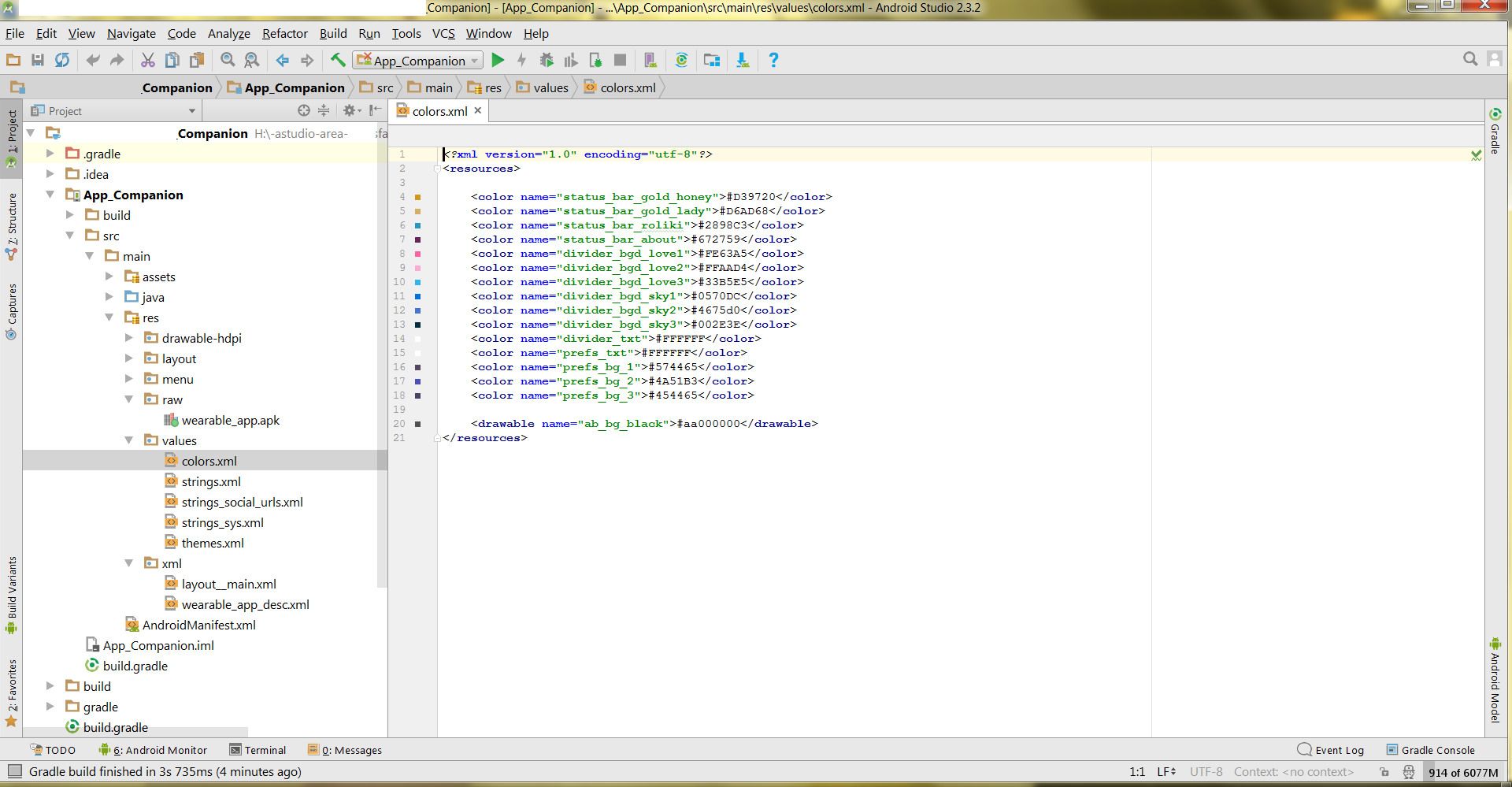The height and width of the screenshot is (787, 1512).
Task: Click the status_bar_gold_honey color swatch in gutter
Action: pos(418,197)
